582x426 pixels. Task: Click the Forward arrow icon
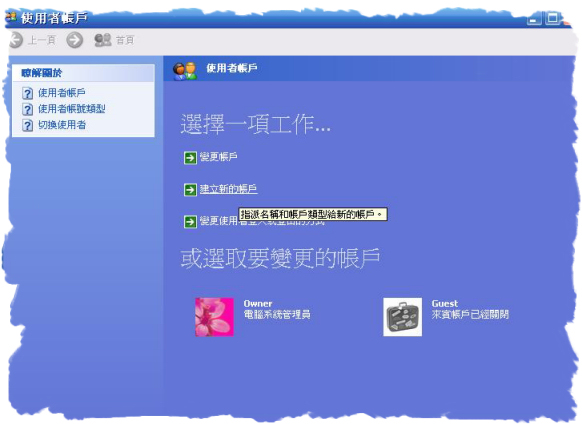tap(75, 40)
